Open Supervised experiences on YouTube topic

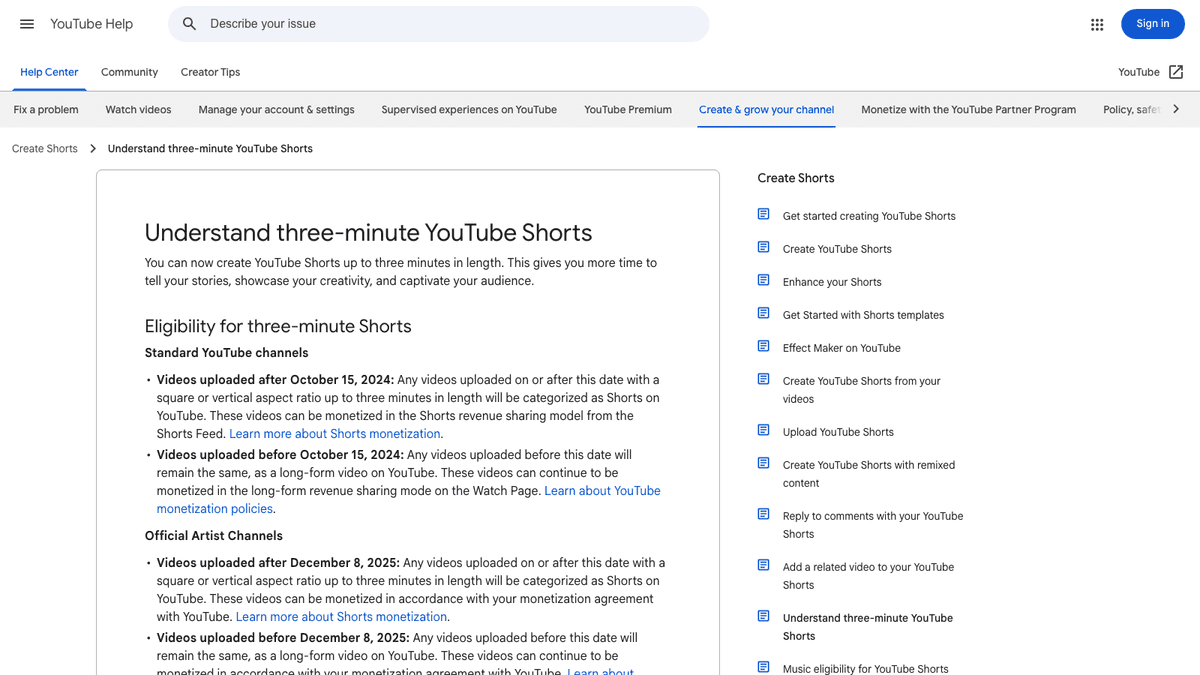click(x=469, y=110)
